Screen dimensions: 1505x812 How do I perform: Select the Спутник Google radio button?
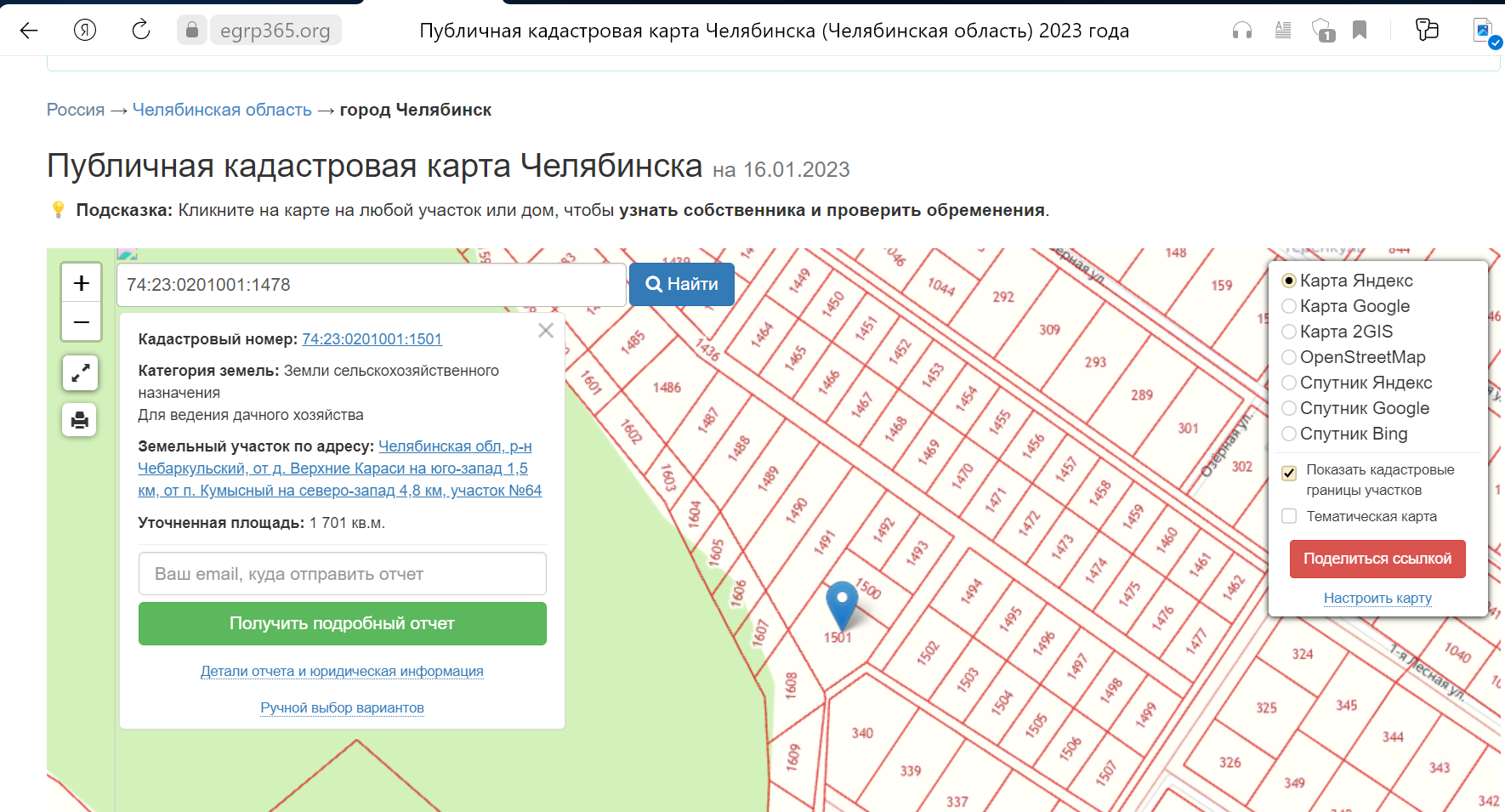(x=1289, y=408)
